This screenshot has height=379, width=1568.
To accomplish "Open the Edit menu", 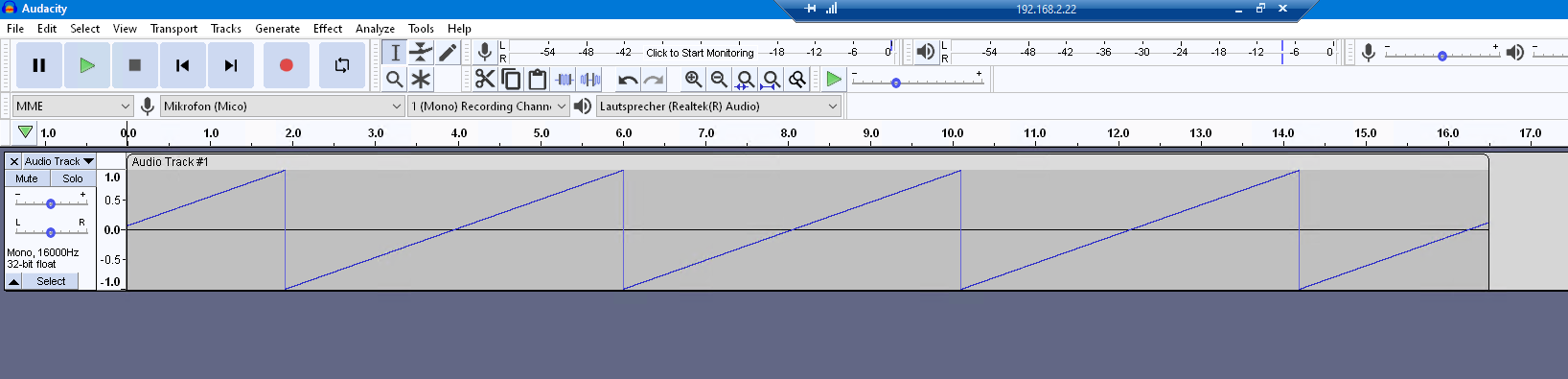I will coord(47,29).
